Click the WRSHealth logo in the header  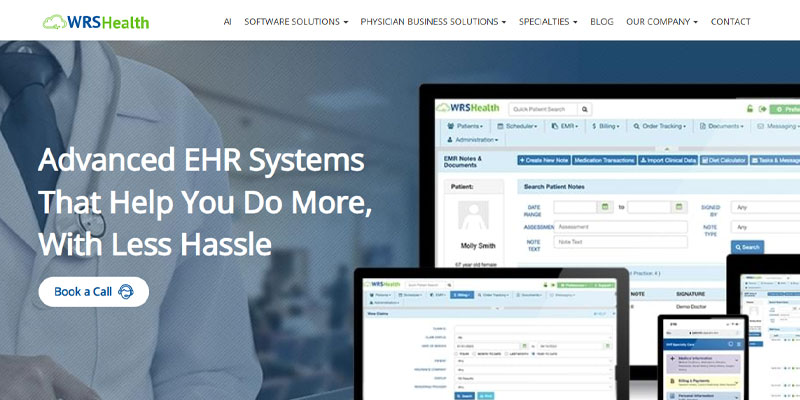pos(96,21)
